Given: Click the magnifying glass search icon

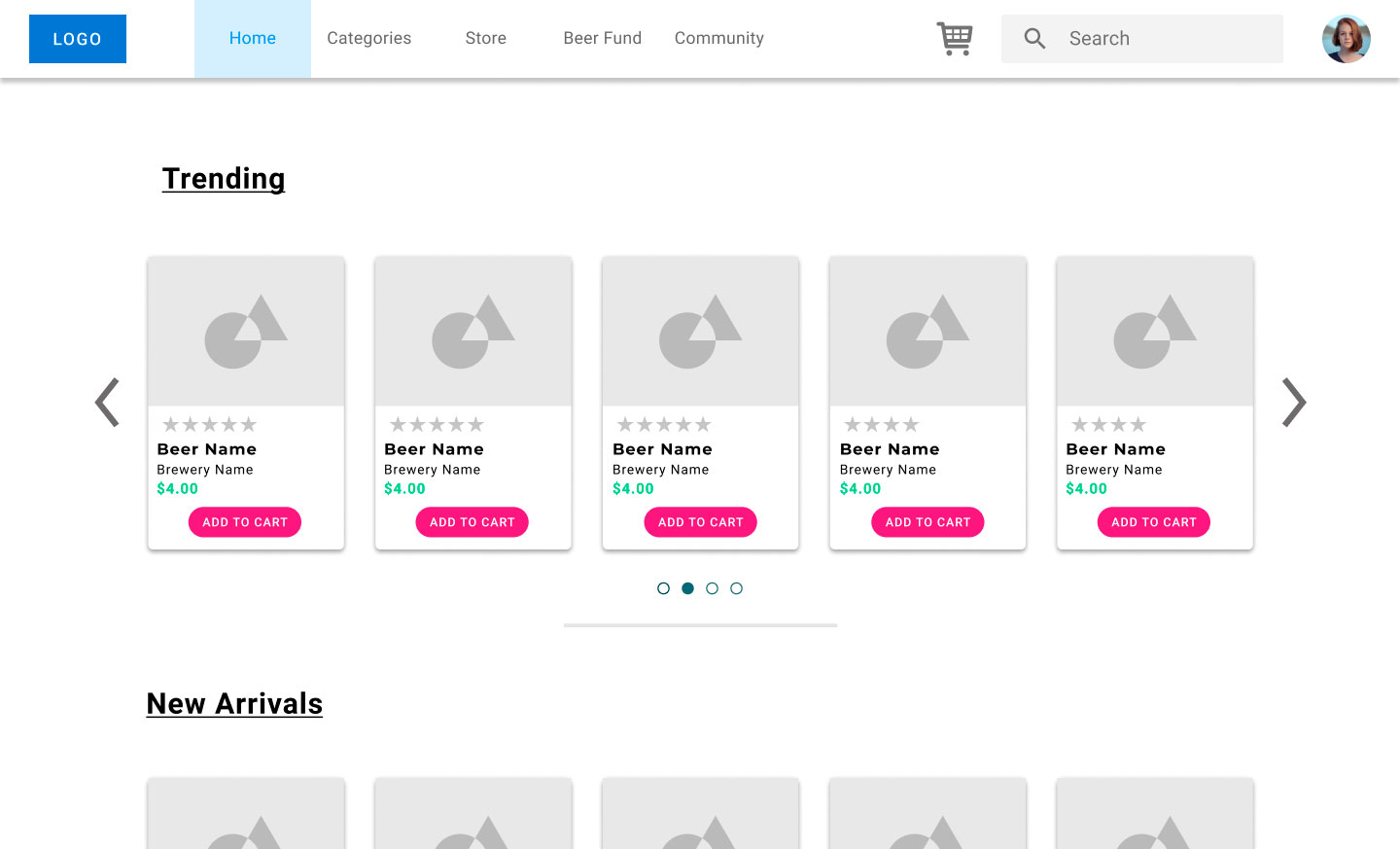Looking at the screenshot, I should pos(1034,39).
